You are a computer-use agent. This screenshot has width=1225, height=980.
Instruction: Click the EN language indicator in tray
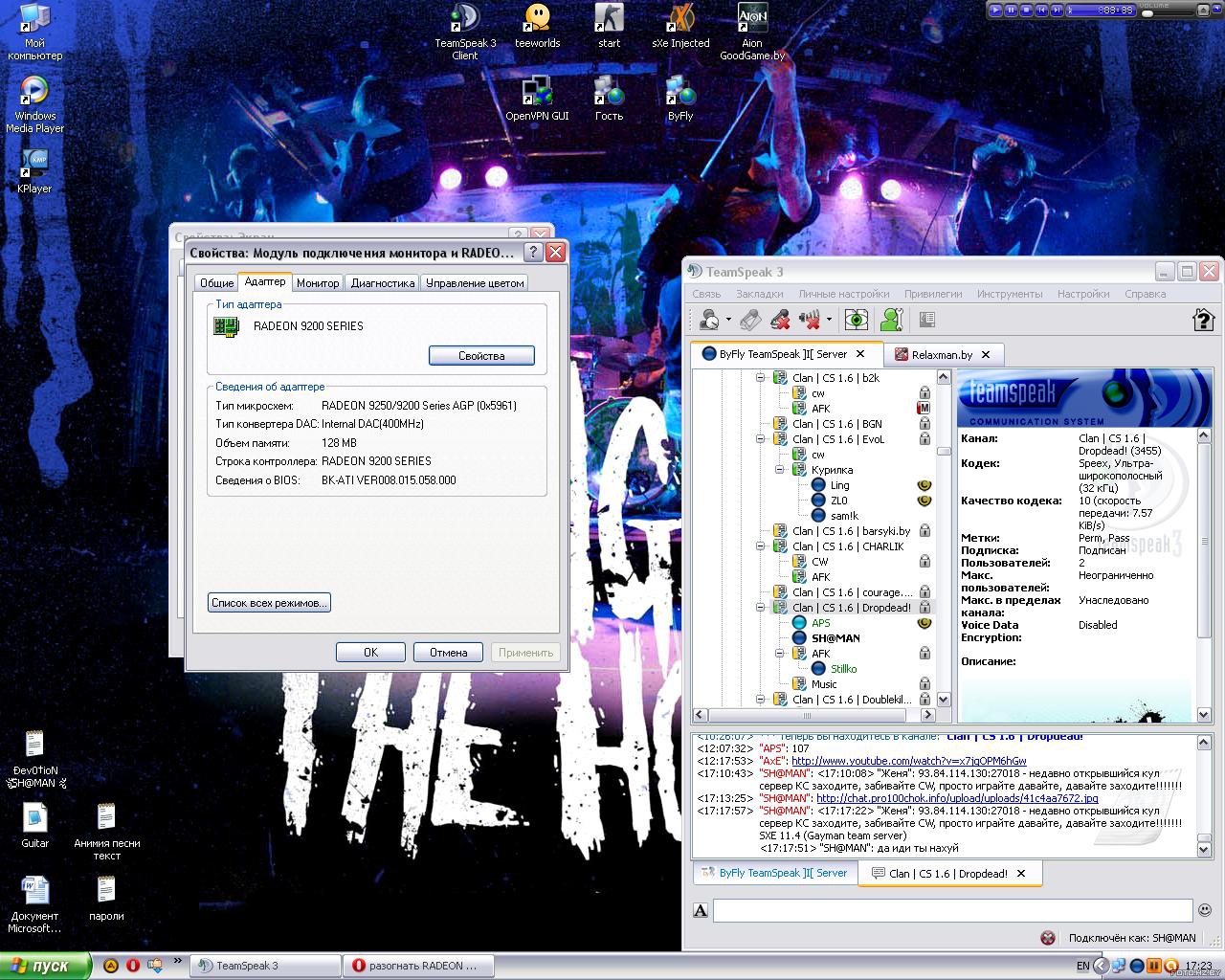click(x=1082, y=967)
